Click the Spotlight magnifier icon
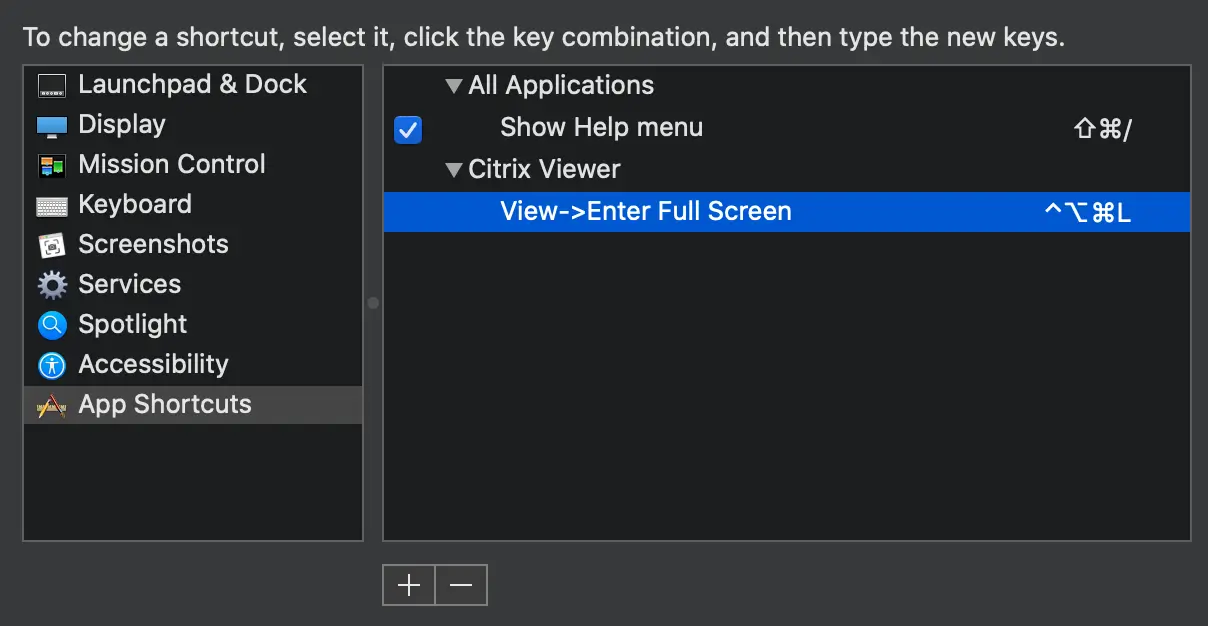The image size is (1208, 626). [x=51, y=324]
